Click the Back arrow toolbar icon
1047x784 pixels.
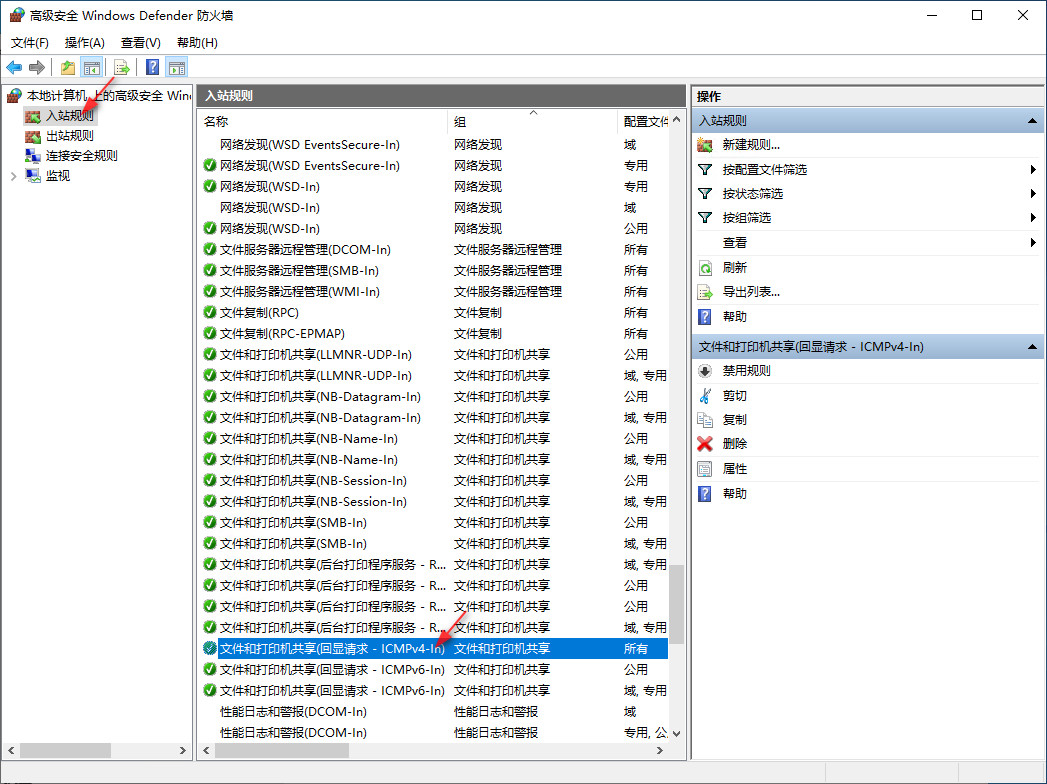[x=14, y=67]
